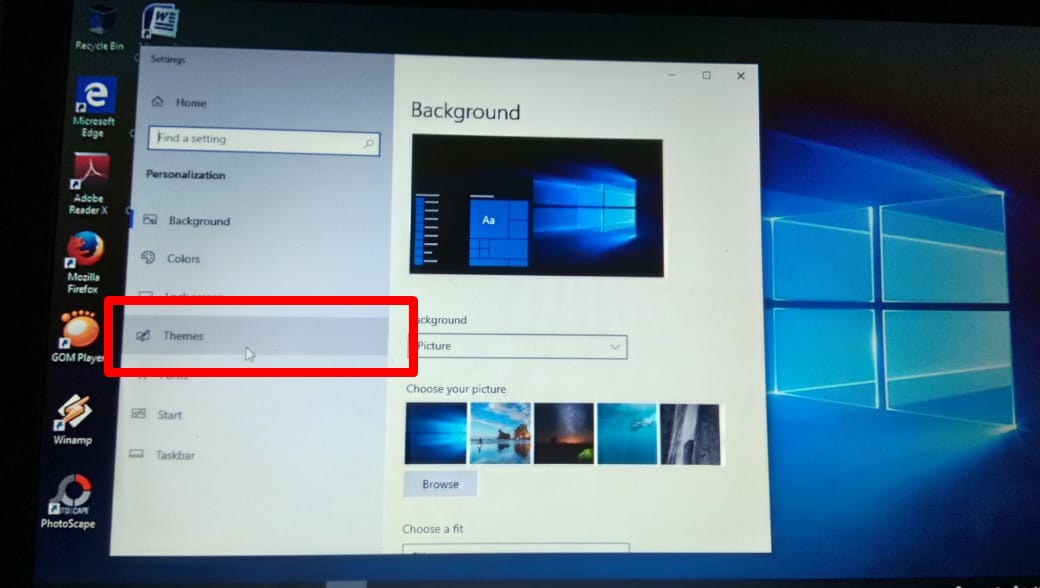Select the beach picture thumbnail
The height and width of the screenshot is (588, 1040).
coord(499,433)
